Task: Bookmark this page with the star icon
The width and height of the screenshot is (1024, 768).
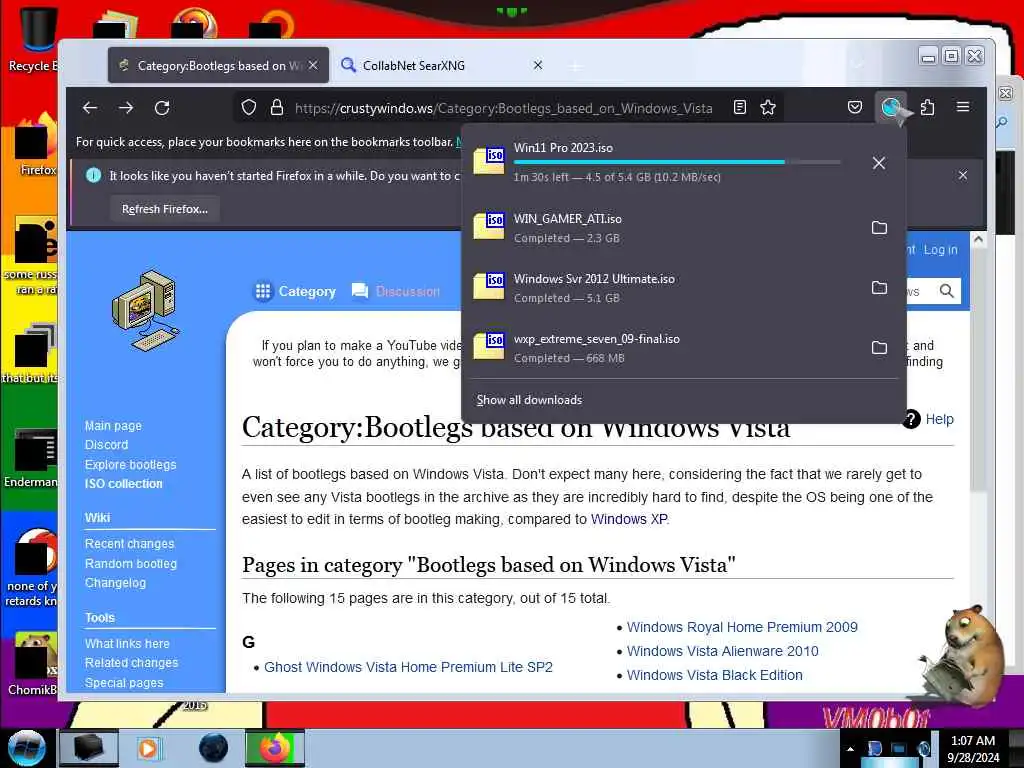Action: click(x=768, y=108)
